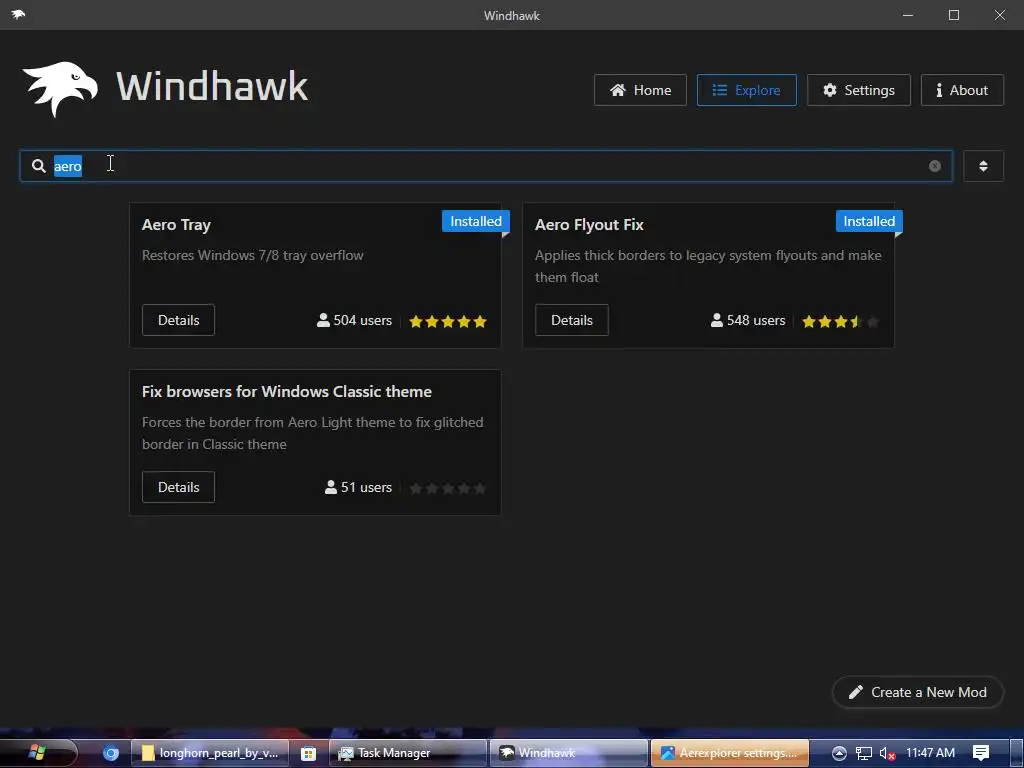Click the Windhawk title bar eagle icon

point(18,14)
